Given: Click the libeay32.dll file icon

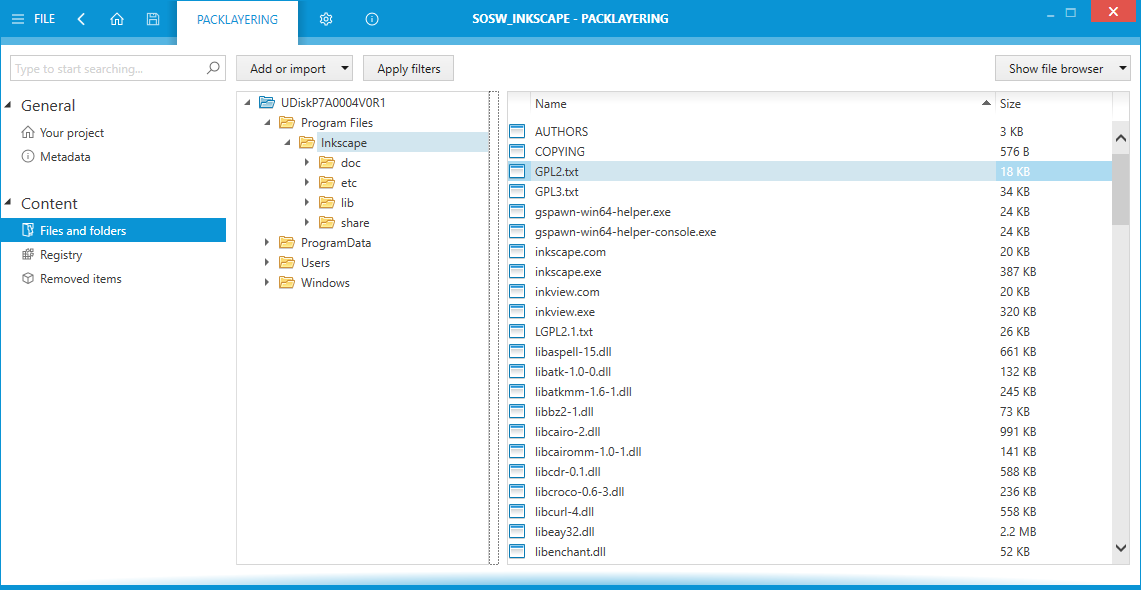Looking at the screenshot, I should coord(517,531).
